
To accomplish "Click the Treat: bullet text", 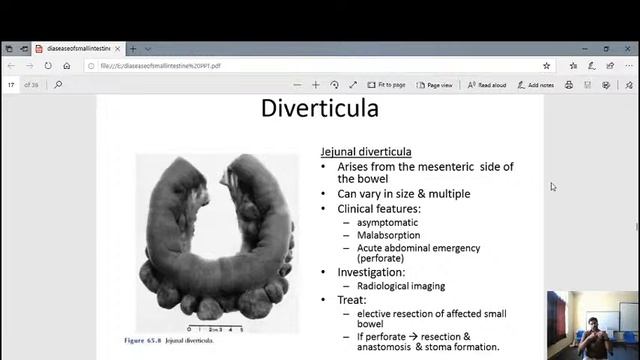I will (x=352, y=300).
